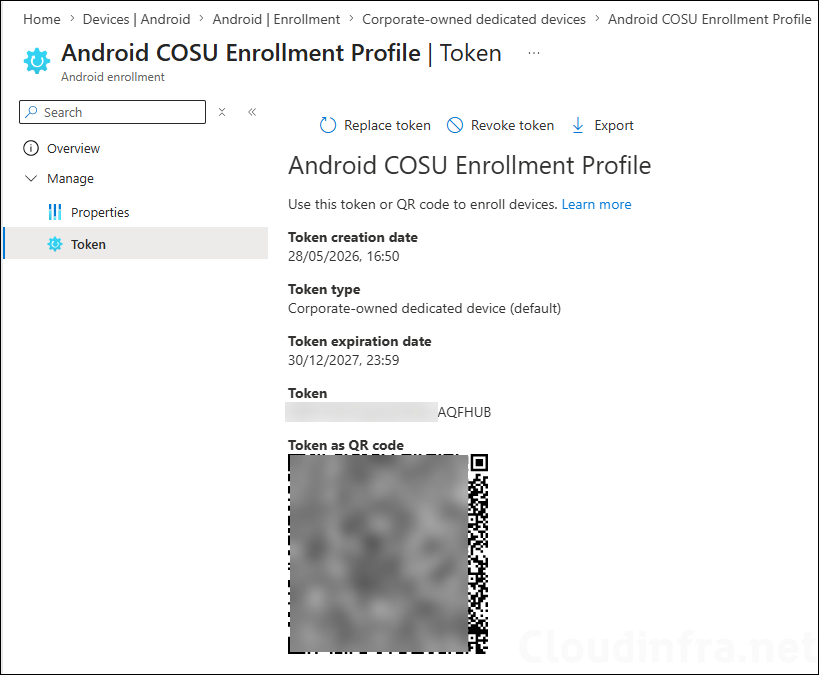Screen dimensions: 819x675
Task: Click the Android COSU Enrollment Profile content heading
Action: click(x=470, y=166)
